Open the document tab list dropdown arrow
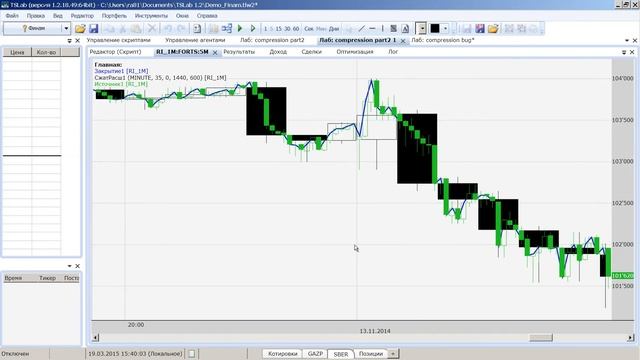 coord(627,40)
